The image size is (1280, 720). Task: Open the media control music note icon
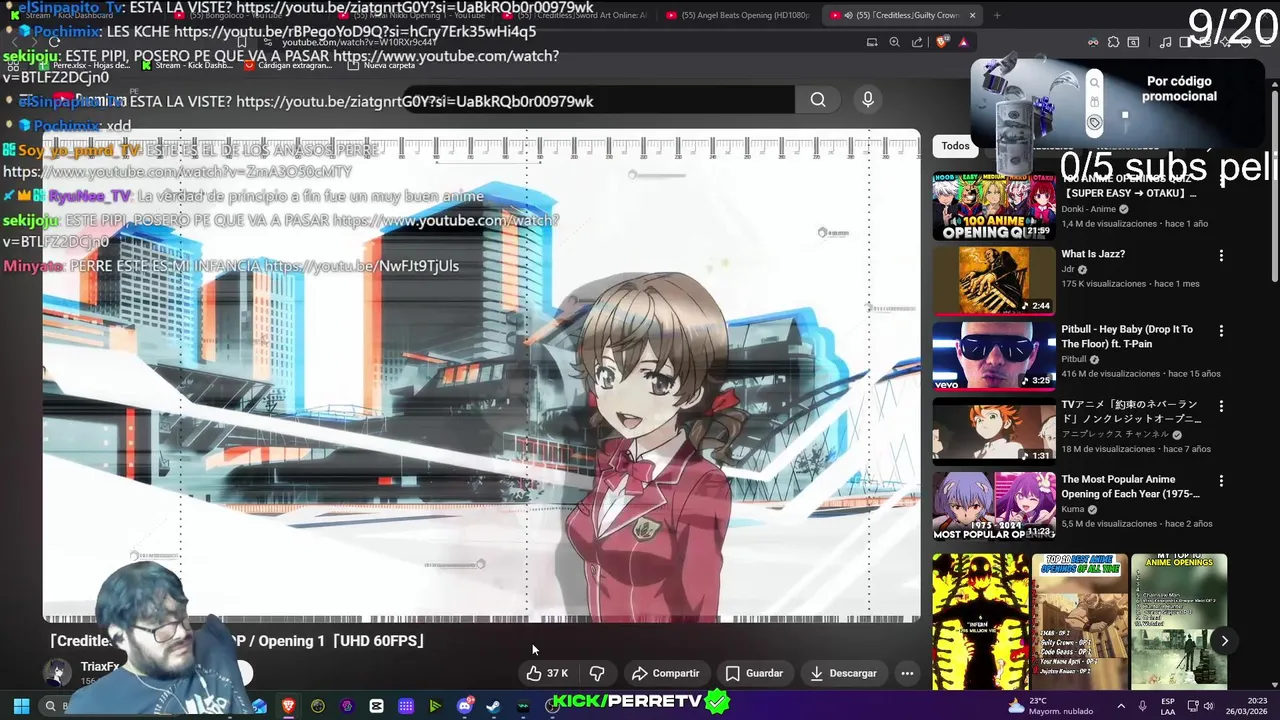tap(1165, 42)
